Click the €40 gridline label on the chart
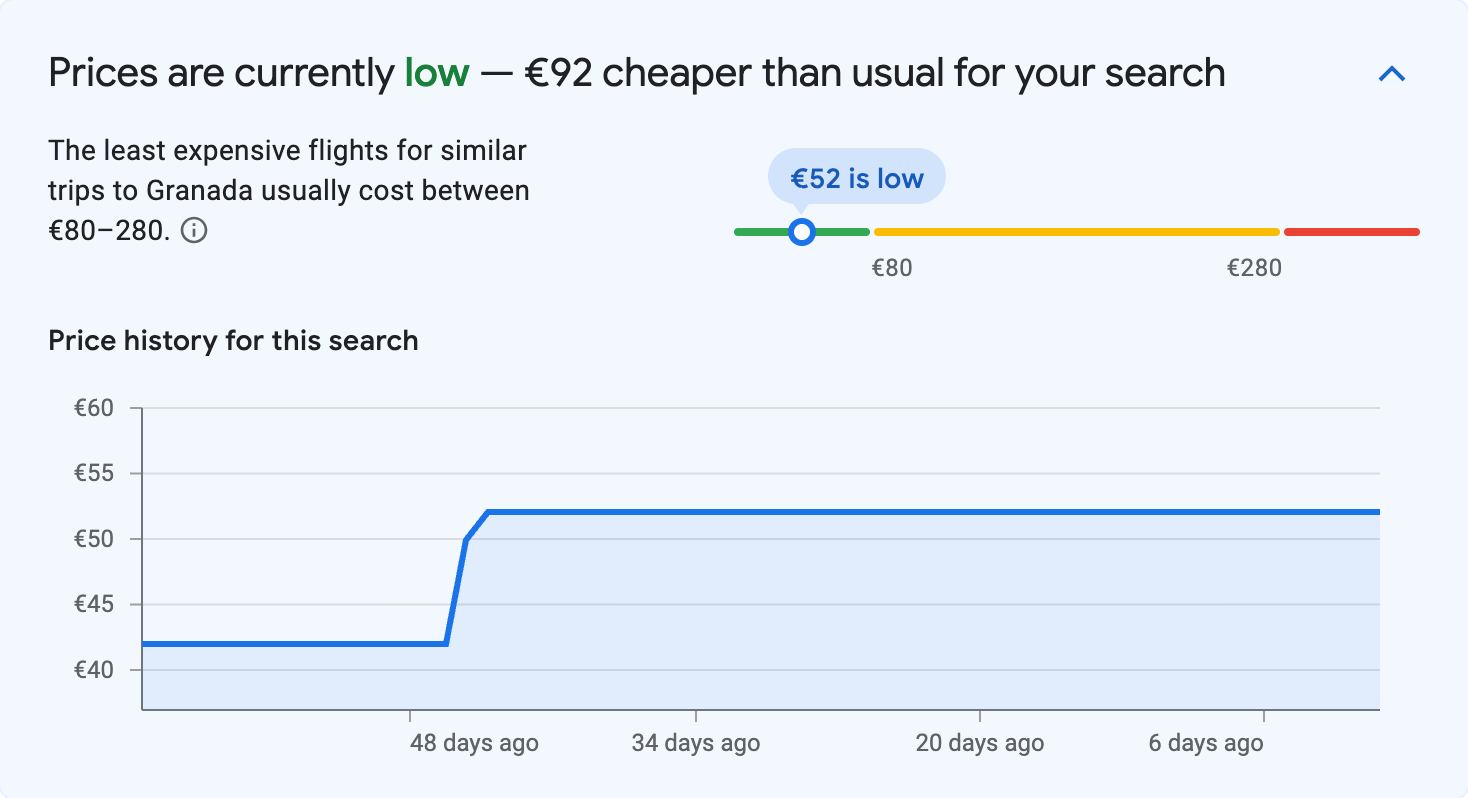 point(96,670)
